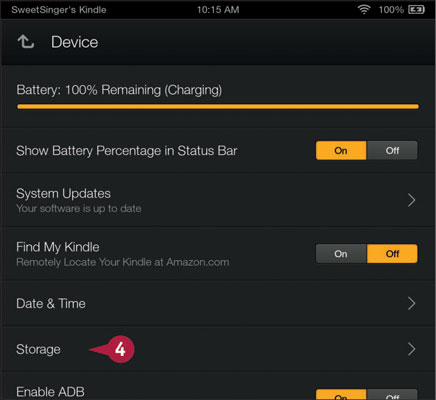Open the Date & Time settings
The height and width of the screenshot is (400, 436).
218,304
